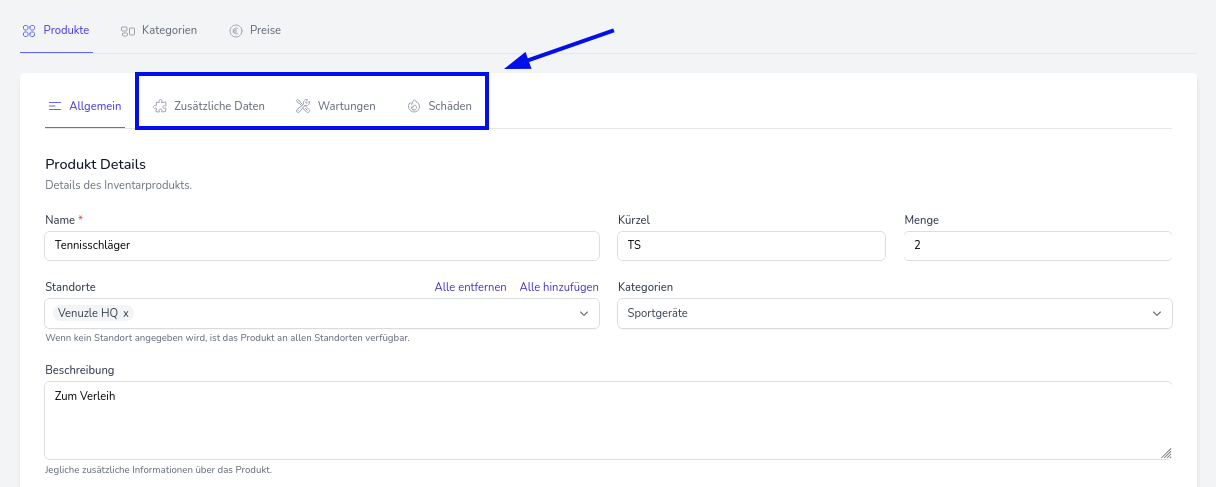Click the Menge quantity field
This screenshot has height=487, width=1216.
1037,246
